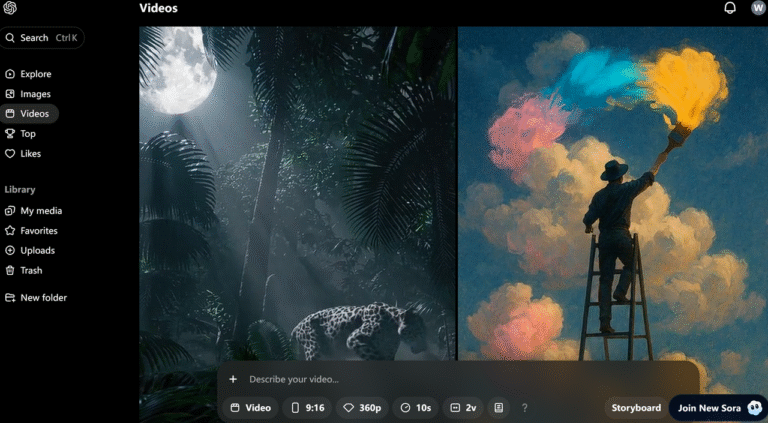Change the 9:16 aspect ratio

[309, 408]
